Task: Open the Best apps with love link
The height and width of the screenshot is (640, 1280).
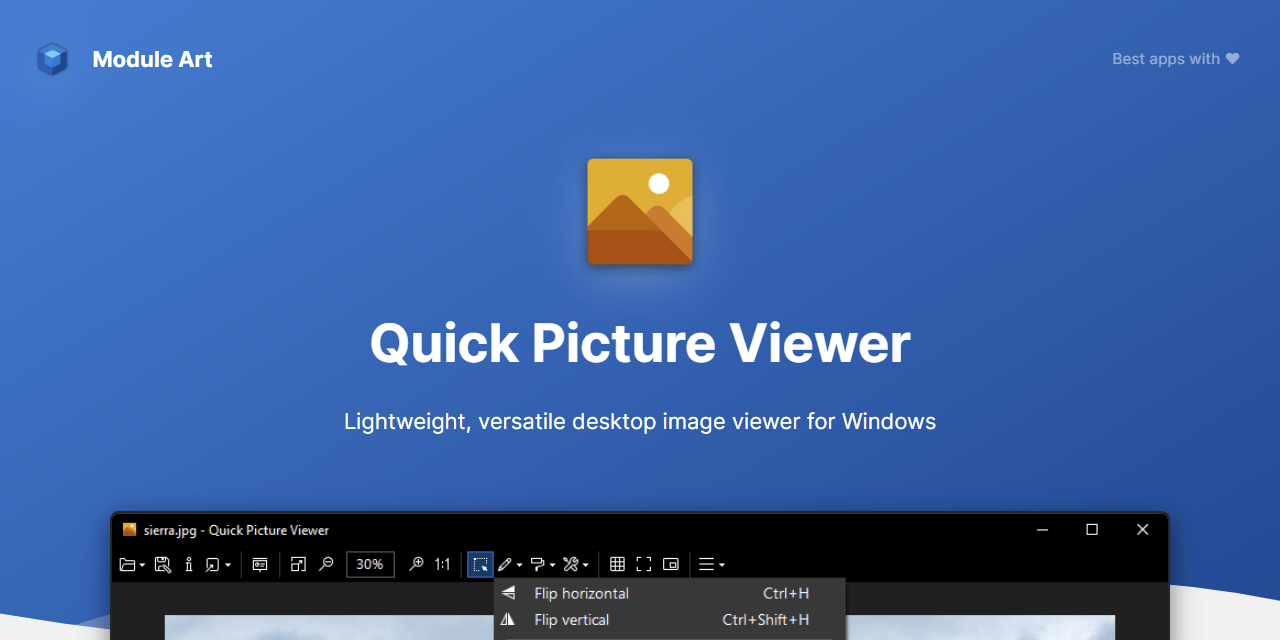Action: pos(1175,59)
